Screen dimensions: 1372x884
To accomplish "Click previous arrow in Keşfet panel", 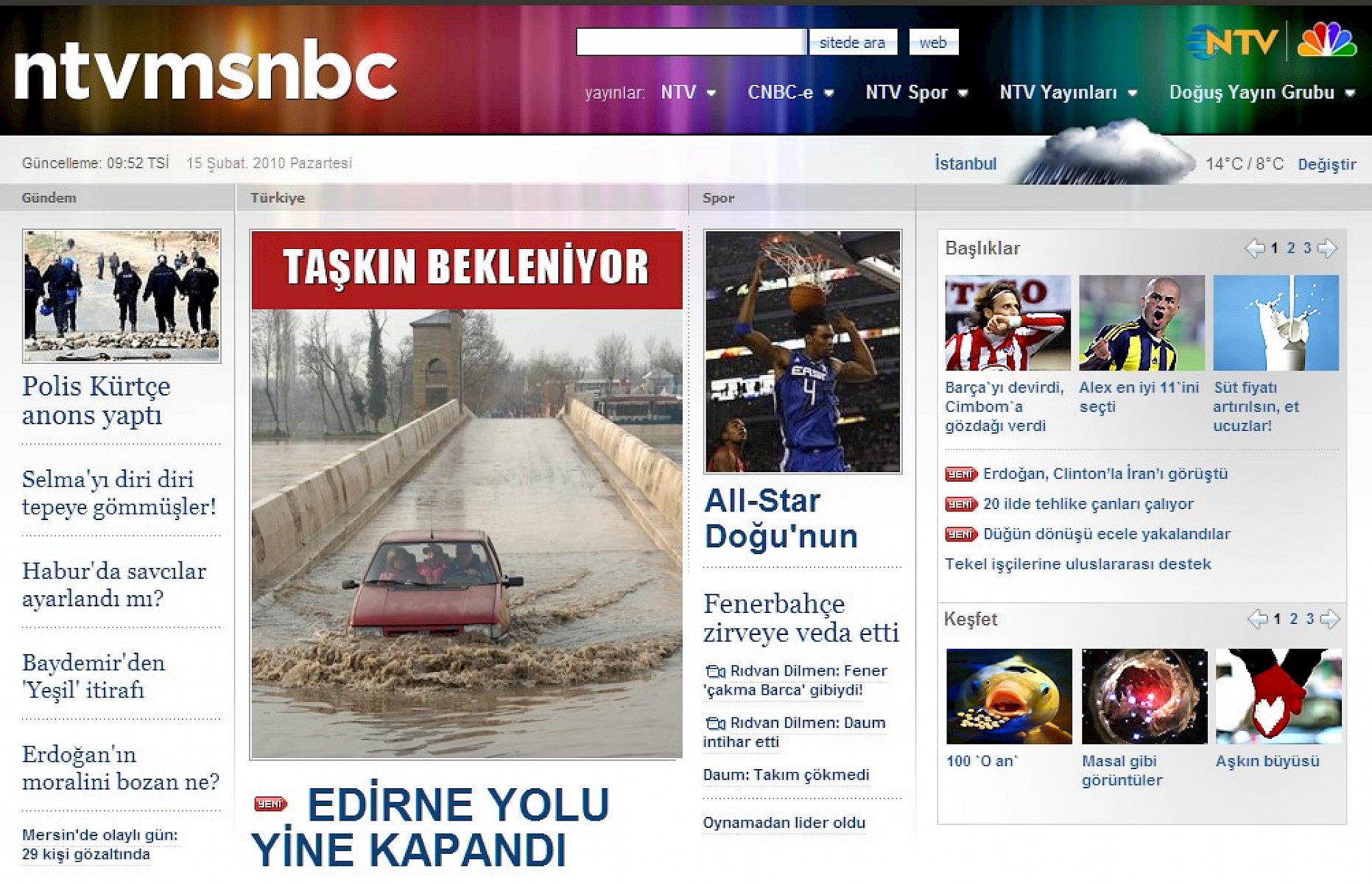I will point(1257,620).
